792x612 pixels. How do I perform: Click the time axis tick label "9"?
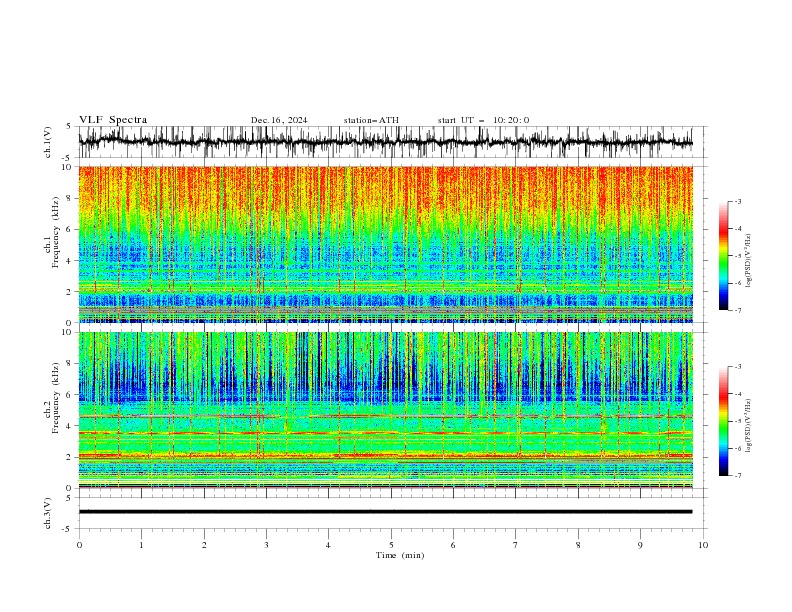[640, 545]
